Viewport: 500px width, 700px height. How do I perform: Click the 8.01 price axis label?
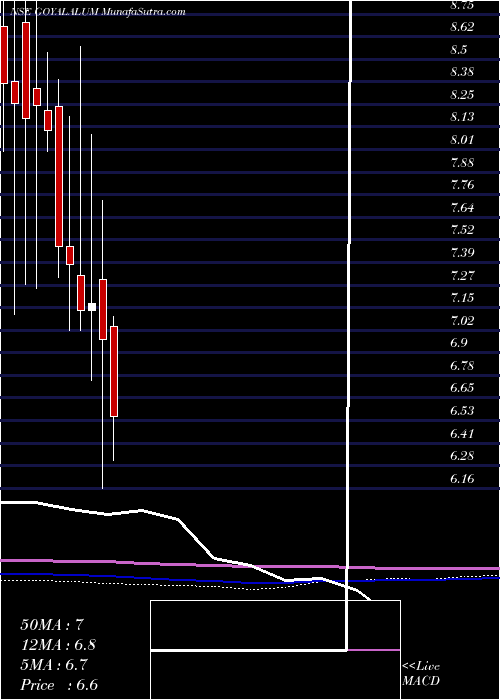click(462, 140)
